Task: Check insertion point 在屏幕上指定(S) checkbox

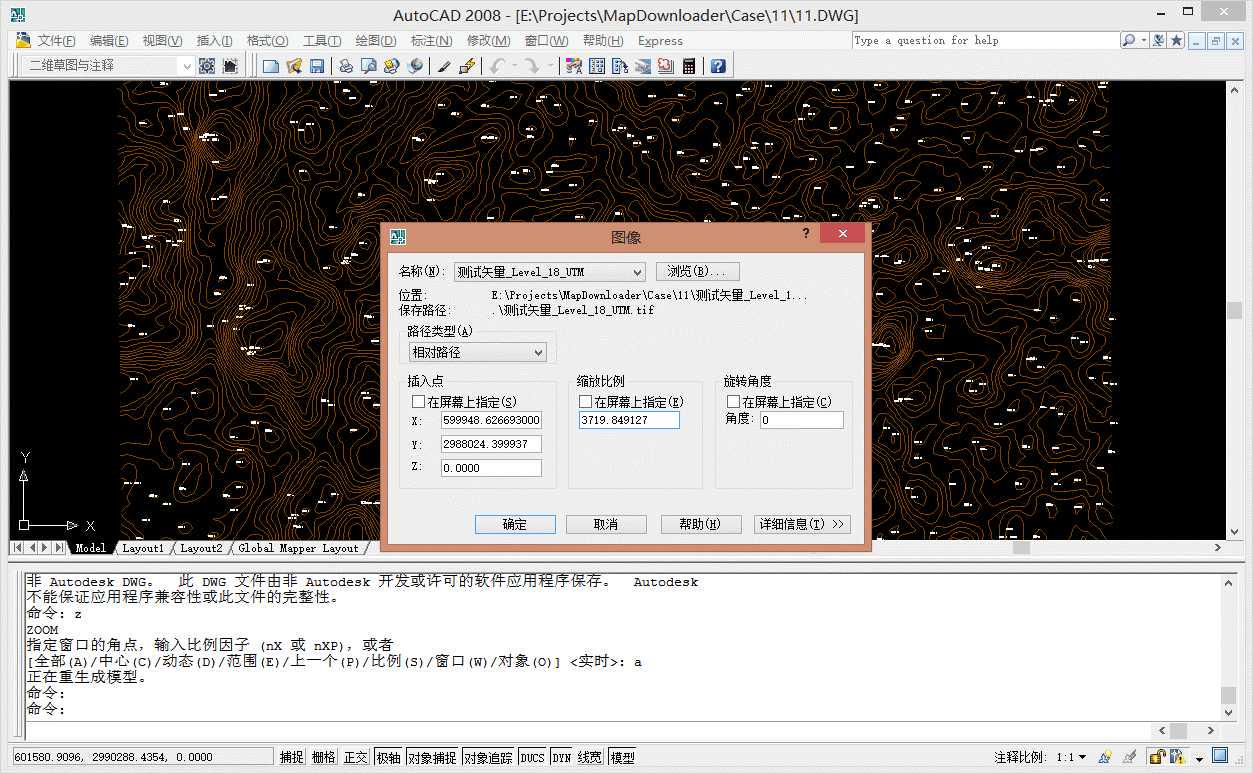Action: pyautogui.click(x=418, y=402)
